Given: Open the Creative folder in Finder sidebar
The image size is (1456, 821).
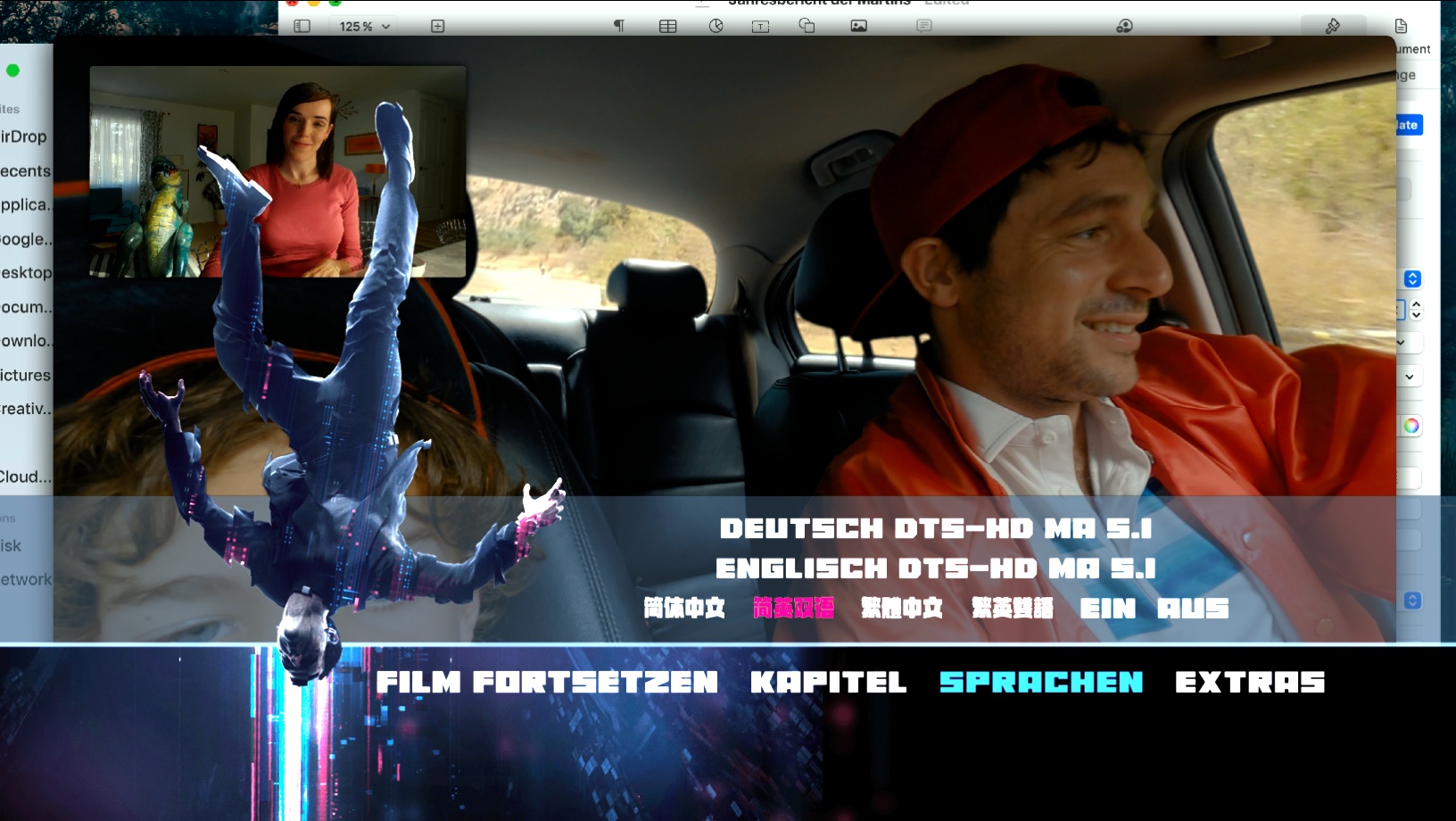Looking at the screenshot, I should coord(26,409).
